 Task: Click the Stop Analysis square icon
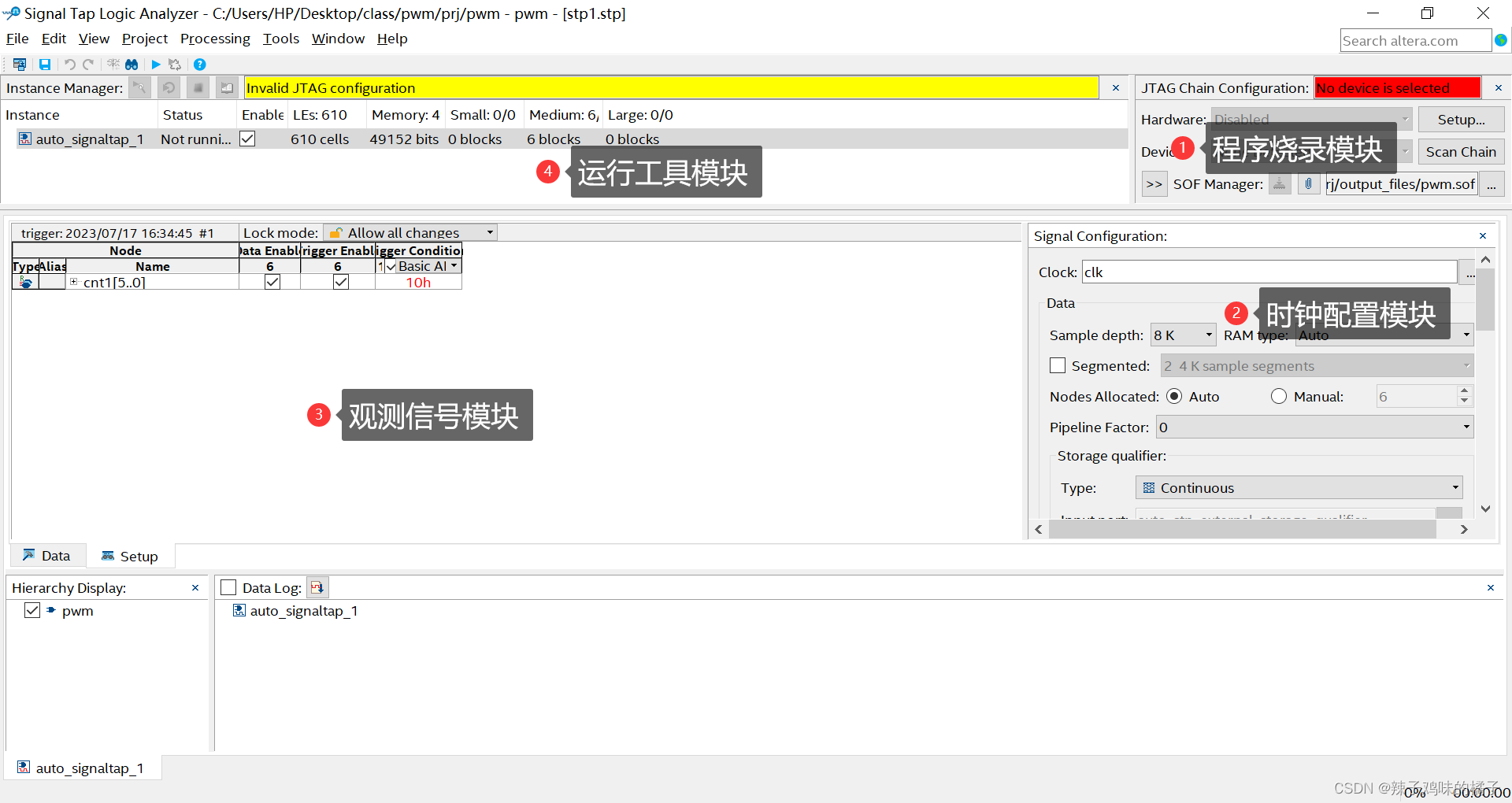(198, 87)
